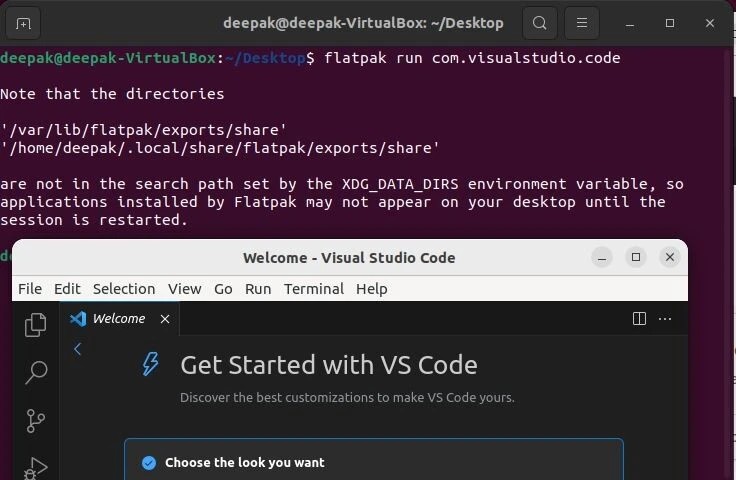Open the Selection menu

(x=124, y=289)
